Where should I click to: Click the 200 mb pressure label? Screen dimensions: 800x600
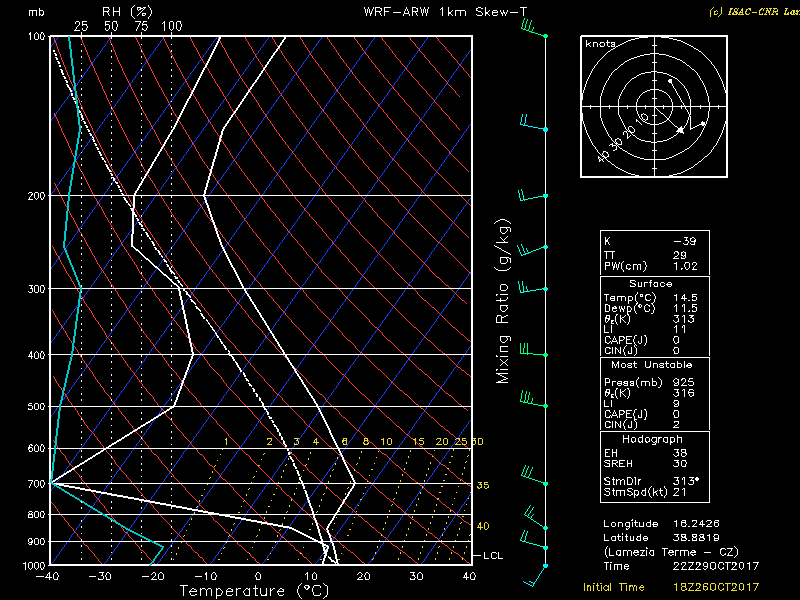pos(36,196)
